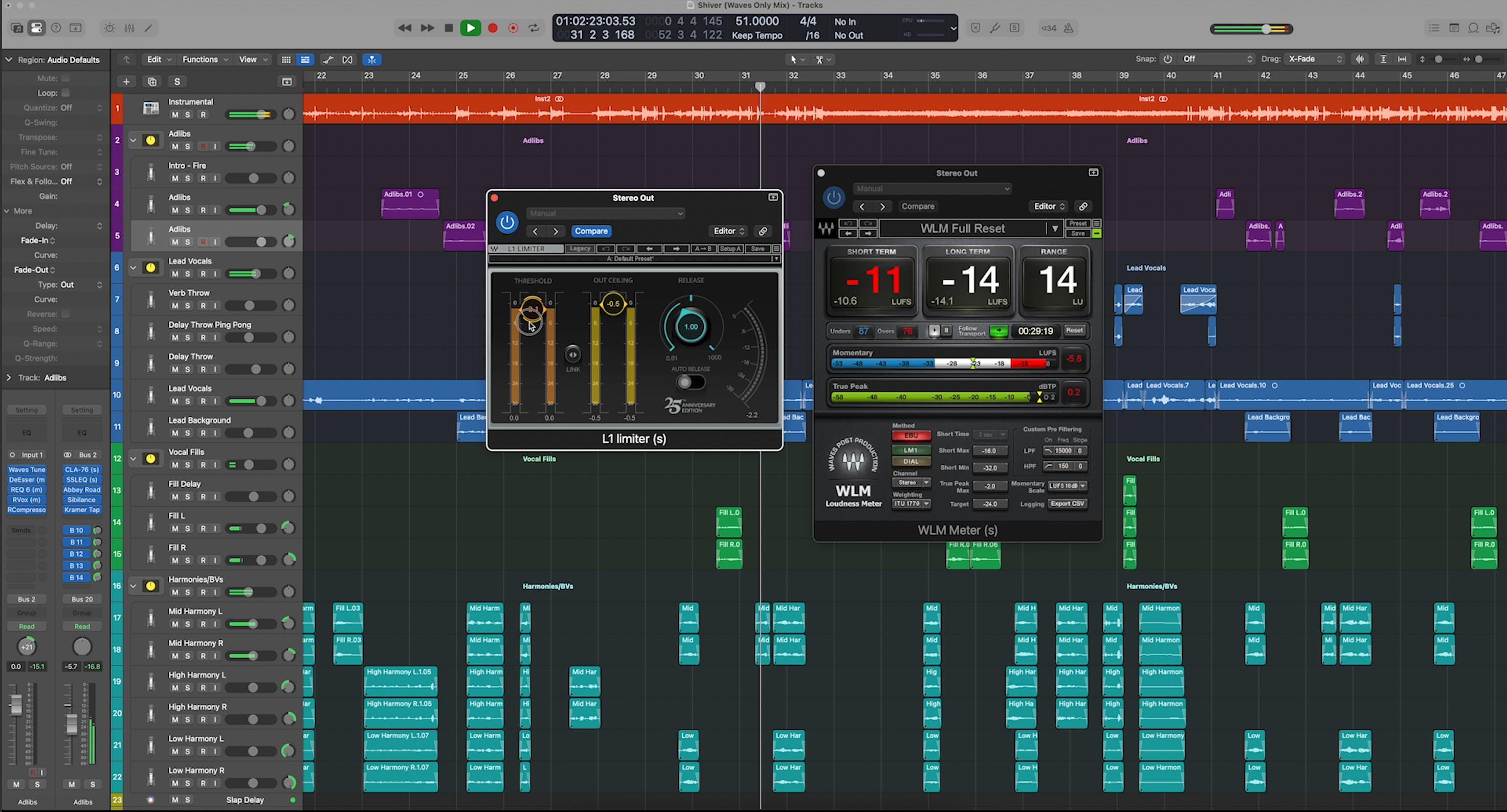Stop playback with the Stop button
Screen dimensions: 1507x812
click(449, 28)
